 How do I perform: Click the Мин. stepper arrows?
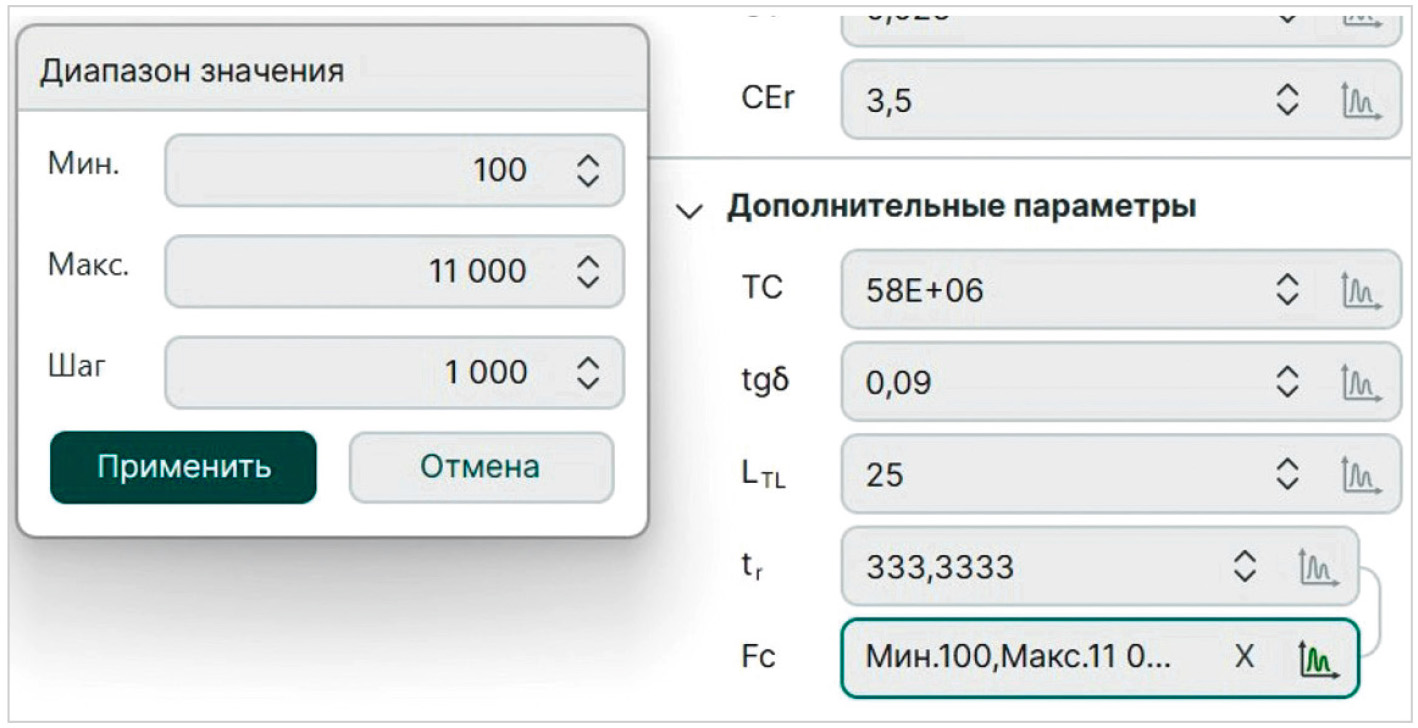589,171
